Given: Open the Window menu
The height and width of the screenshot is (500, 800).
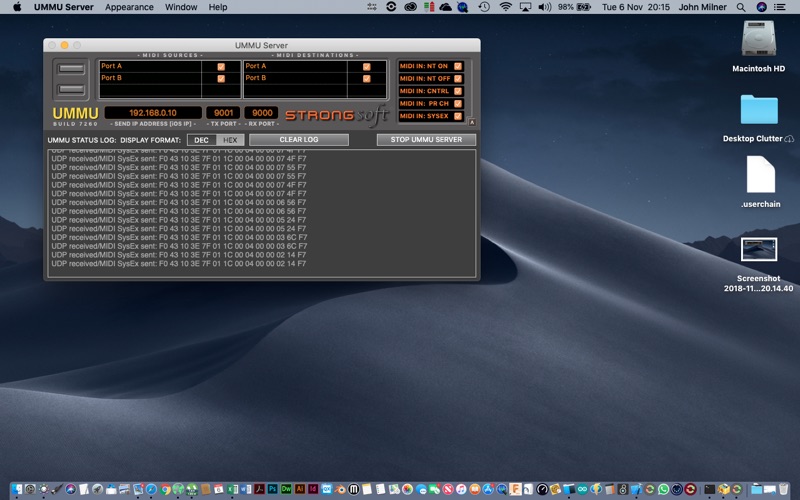Looking at the screenshot, I should pyautogui.click(x=181, y=7).
